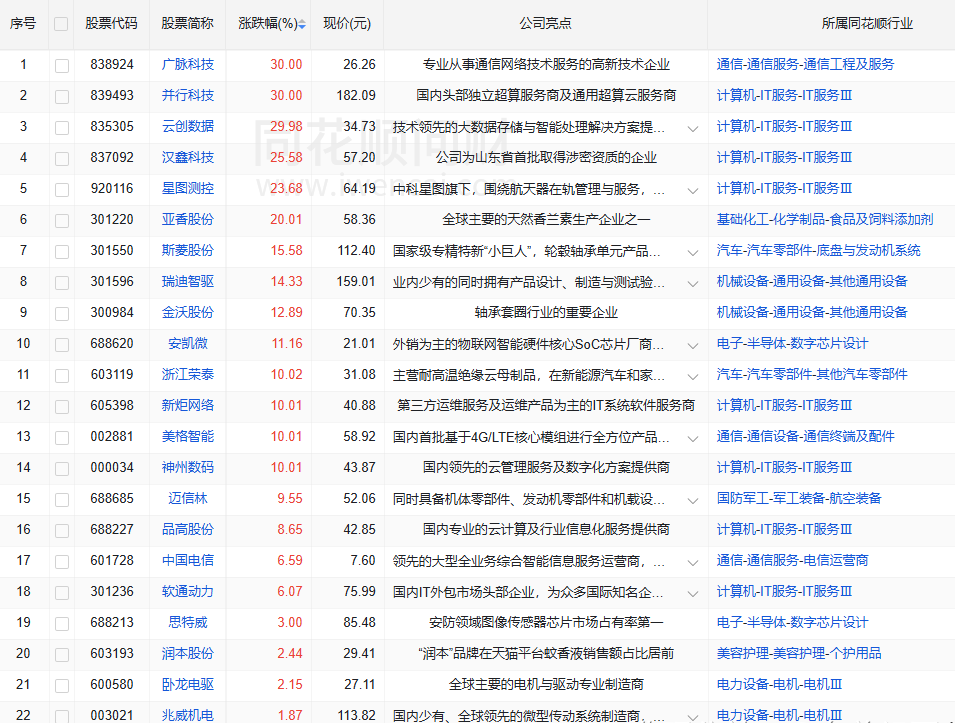The image size is (957, 723).
Task: Open industry link 基础化工-化学制品-食品及饲料添加剂
Action: click(x=825, y=219)
